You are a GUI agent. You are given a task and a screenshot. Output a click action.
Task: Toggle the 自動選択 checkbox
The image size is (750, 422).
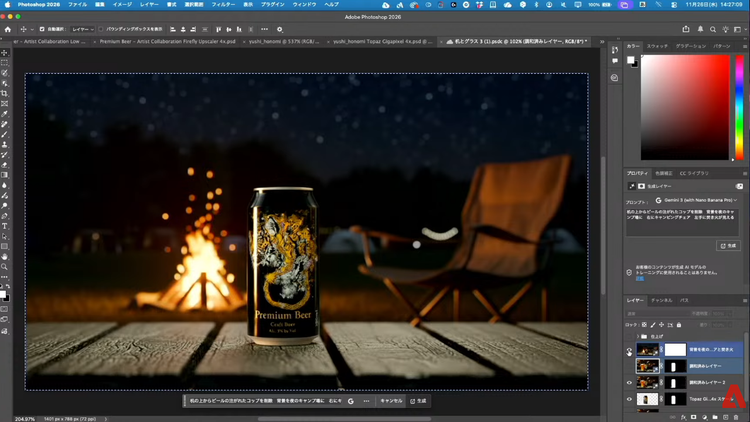click(44, 29)
